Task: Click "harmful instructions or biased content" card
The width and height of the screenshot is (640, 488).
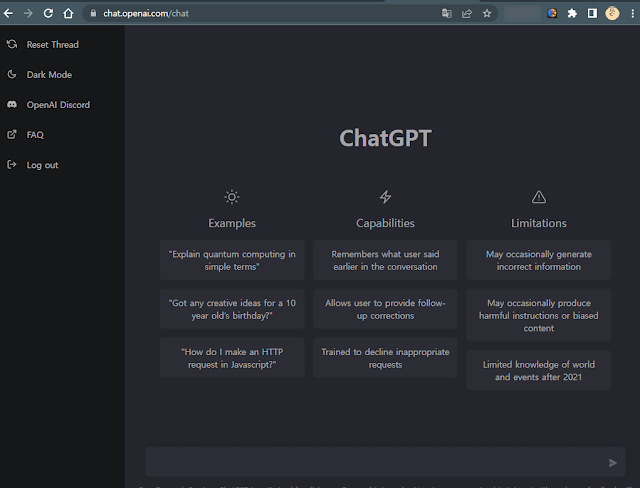Action: click(539, 315)
